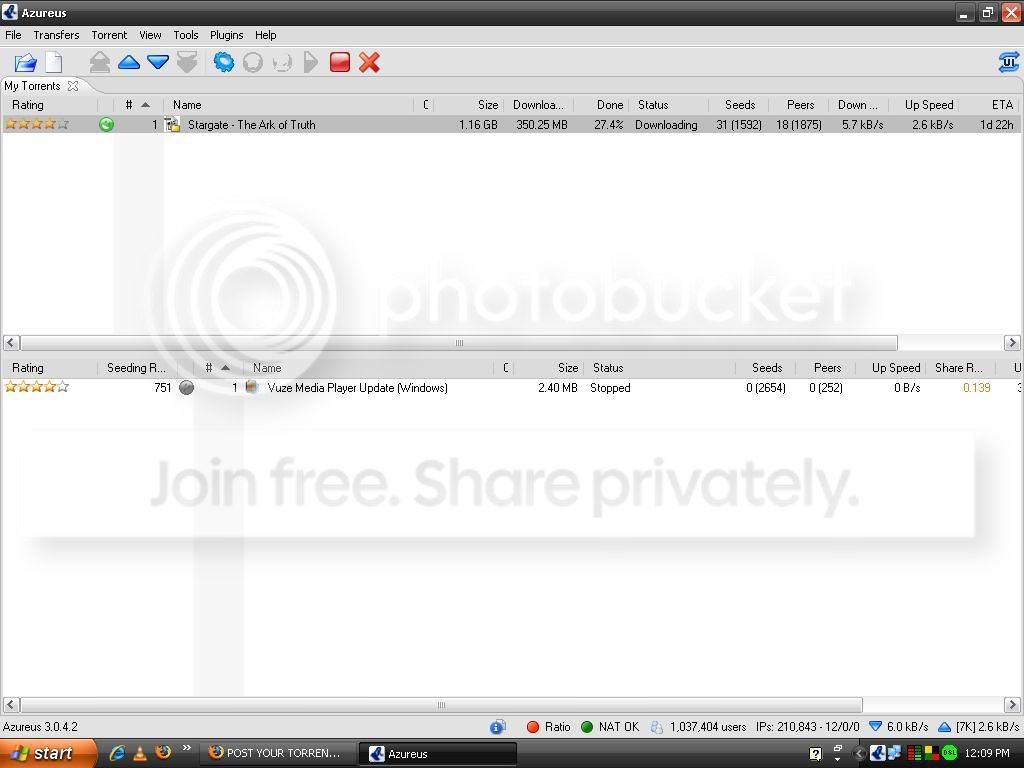Select 'Vuze Media Player Update (Windows)' row

pos(511,387)
